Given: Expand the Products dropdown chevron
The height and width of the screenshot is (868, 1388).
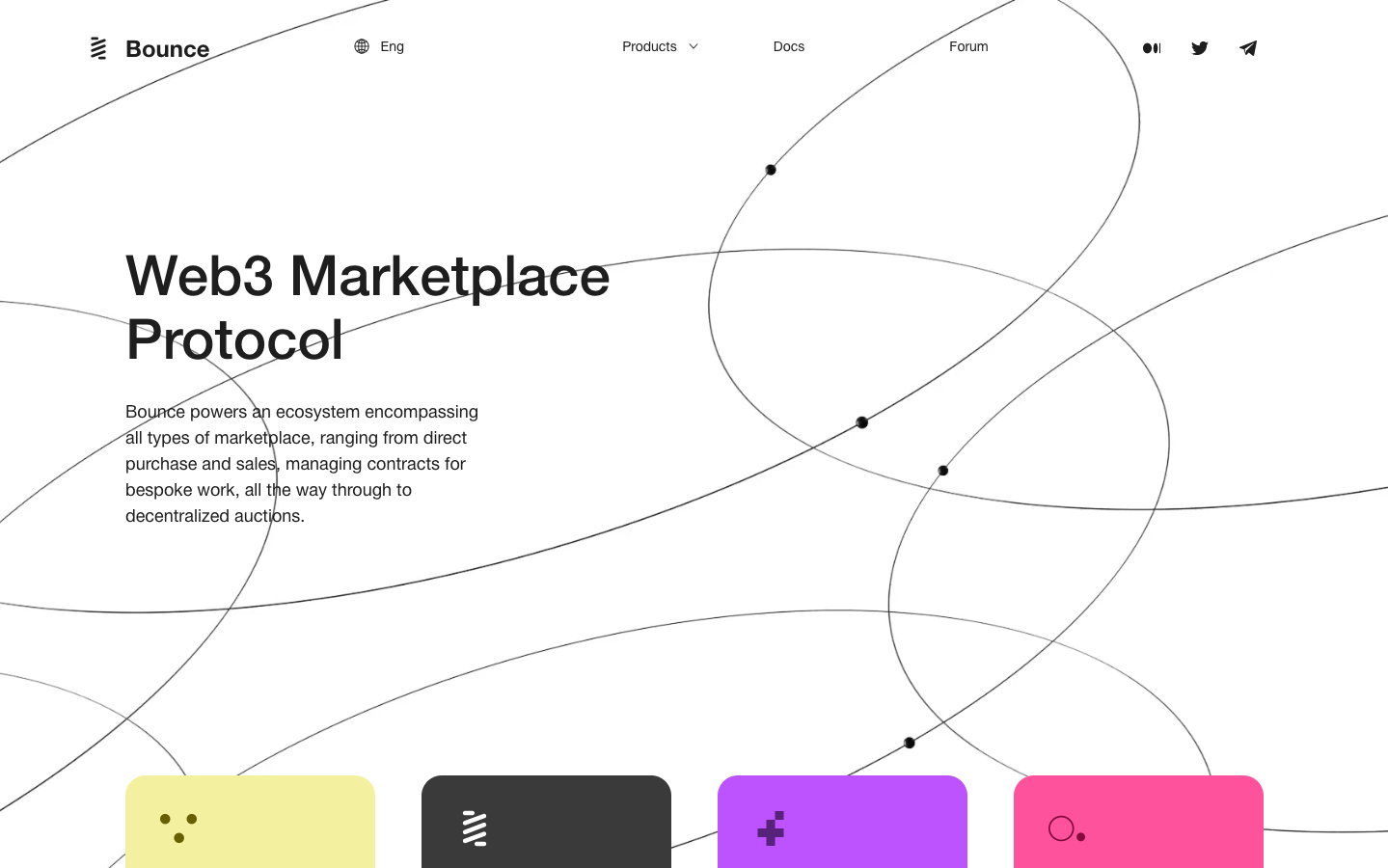Looking at the screenshot, I should 694,46.
